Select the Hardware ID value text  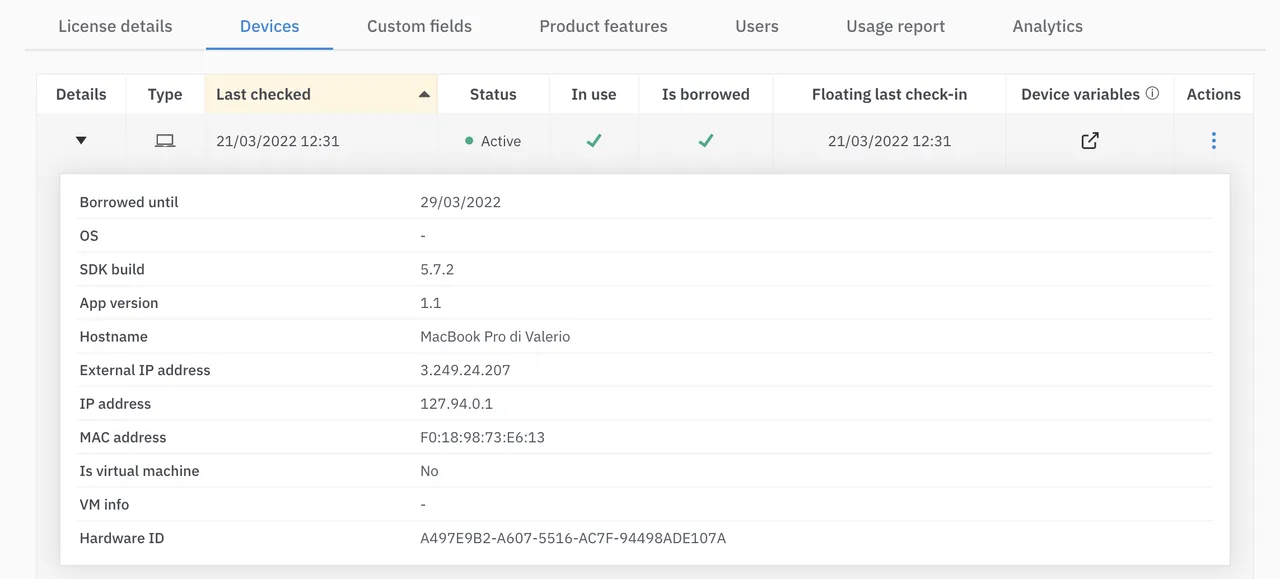574,538
